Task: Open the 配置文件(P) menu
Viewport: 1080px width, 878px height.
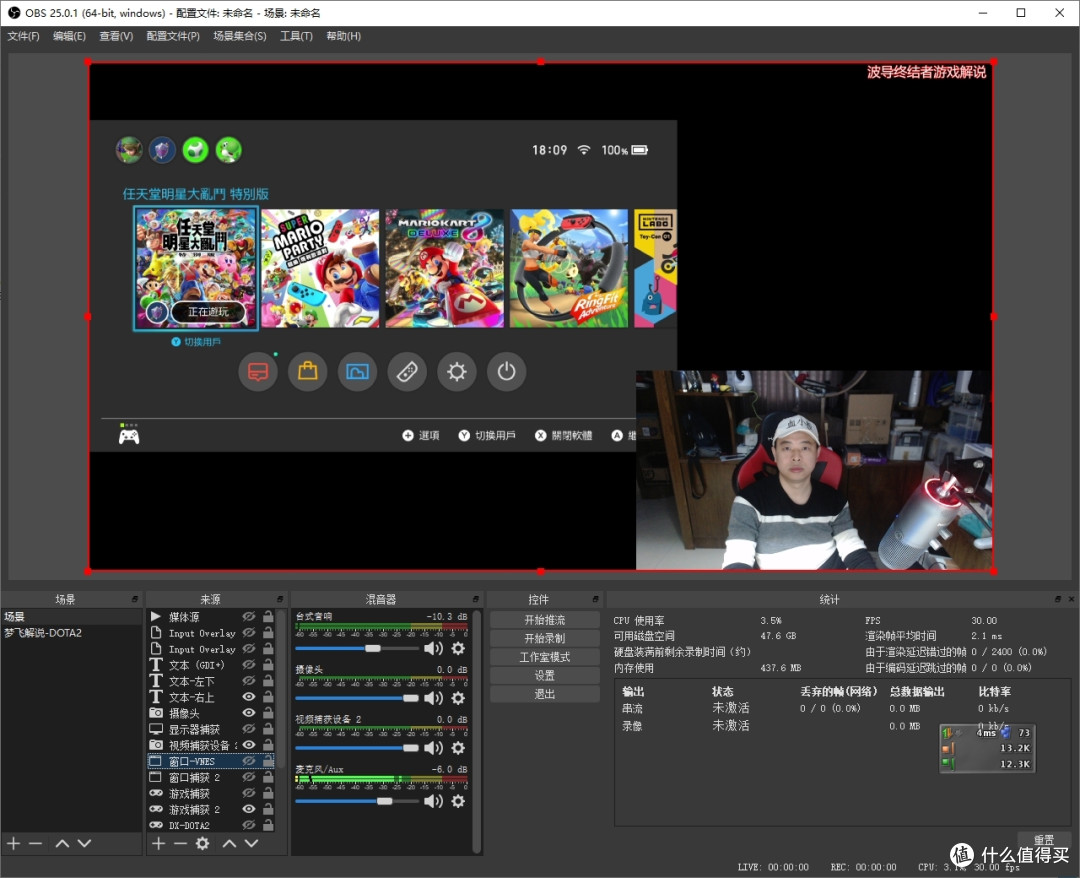Action: tap(173, 36)
